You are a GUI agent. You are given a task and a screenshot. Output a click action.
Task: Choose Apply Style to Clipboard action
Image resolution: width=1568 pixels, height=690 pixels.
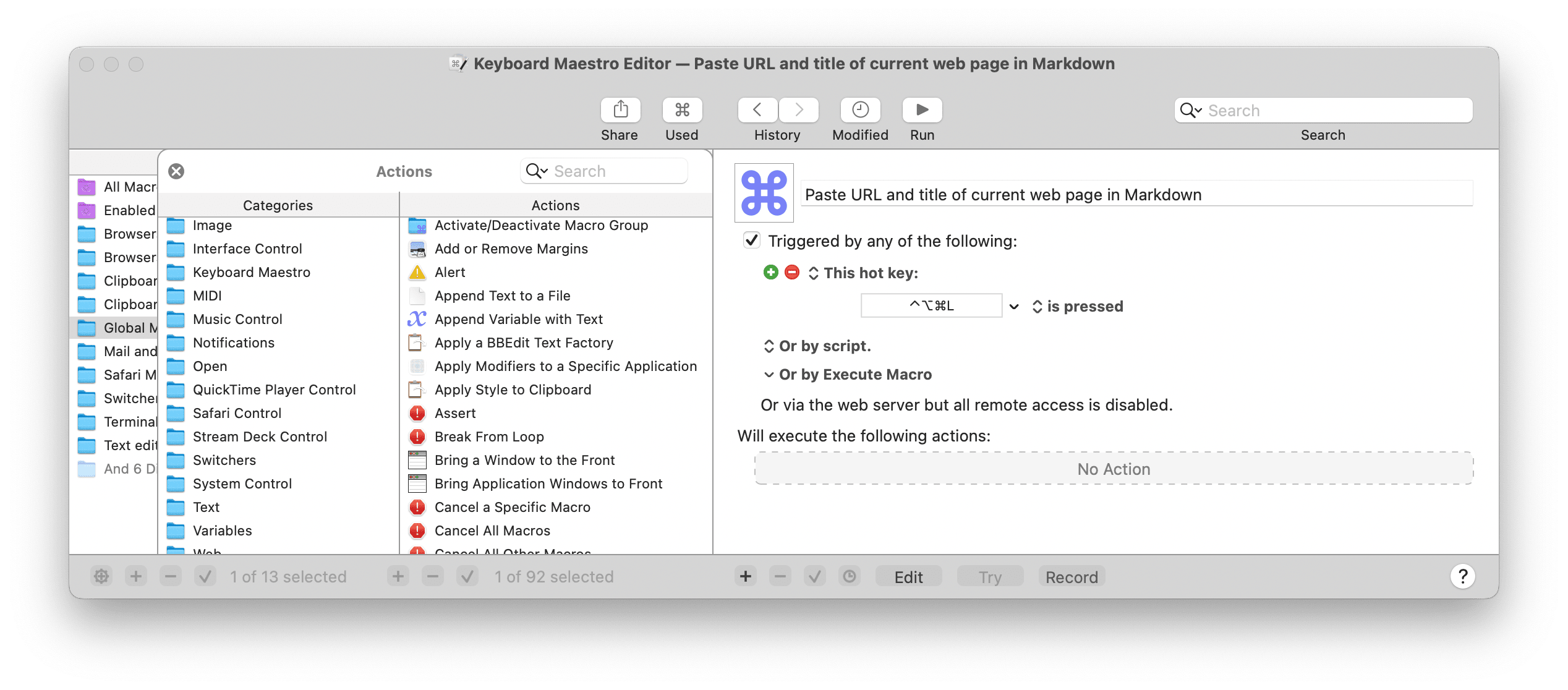click(x=556, y=390)
